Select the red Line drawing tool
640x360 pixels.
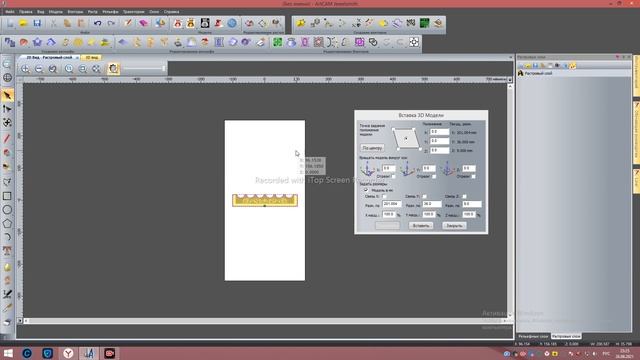pyautogui.click(x=7, y=139)
